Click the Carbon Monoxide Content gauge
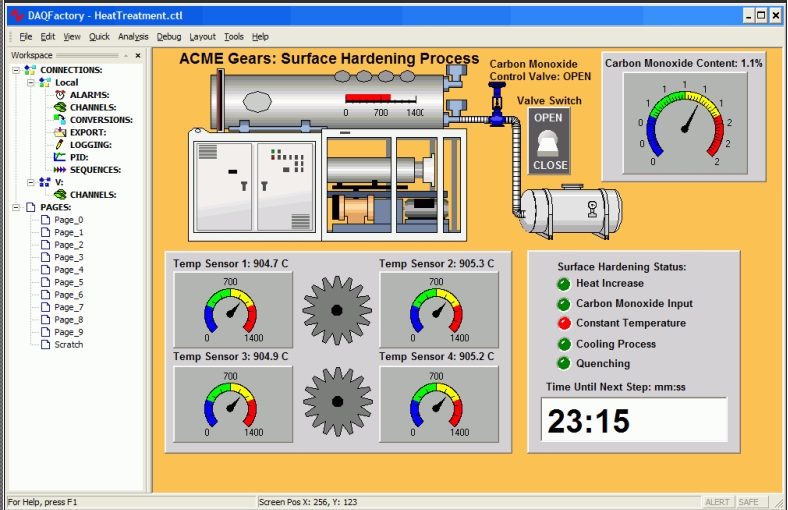The image size is (788, 510). [685, 123]
